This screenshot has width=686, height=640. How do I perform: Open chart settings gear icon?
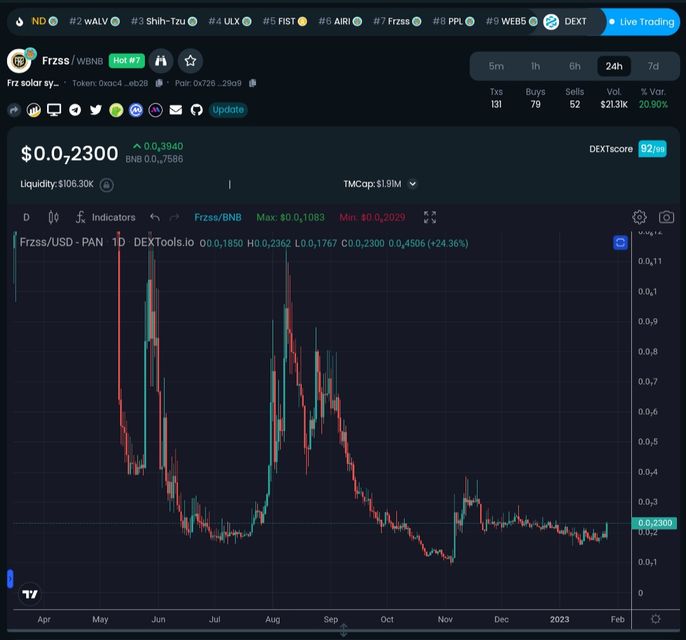click(x=639, y=217)
